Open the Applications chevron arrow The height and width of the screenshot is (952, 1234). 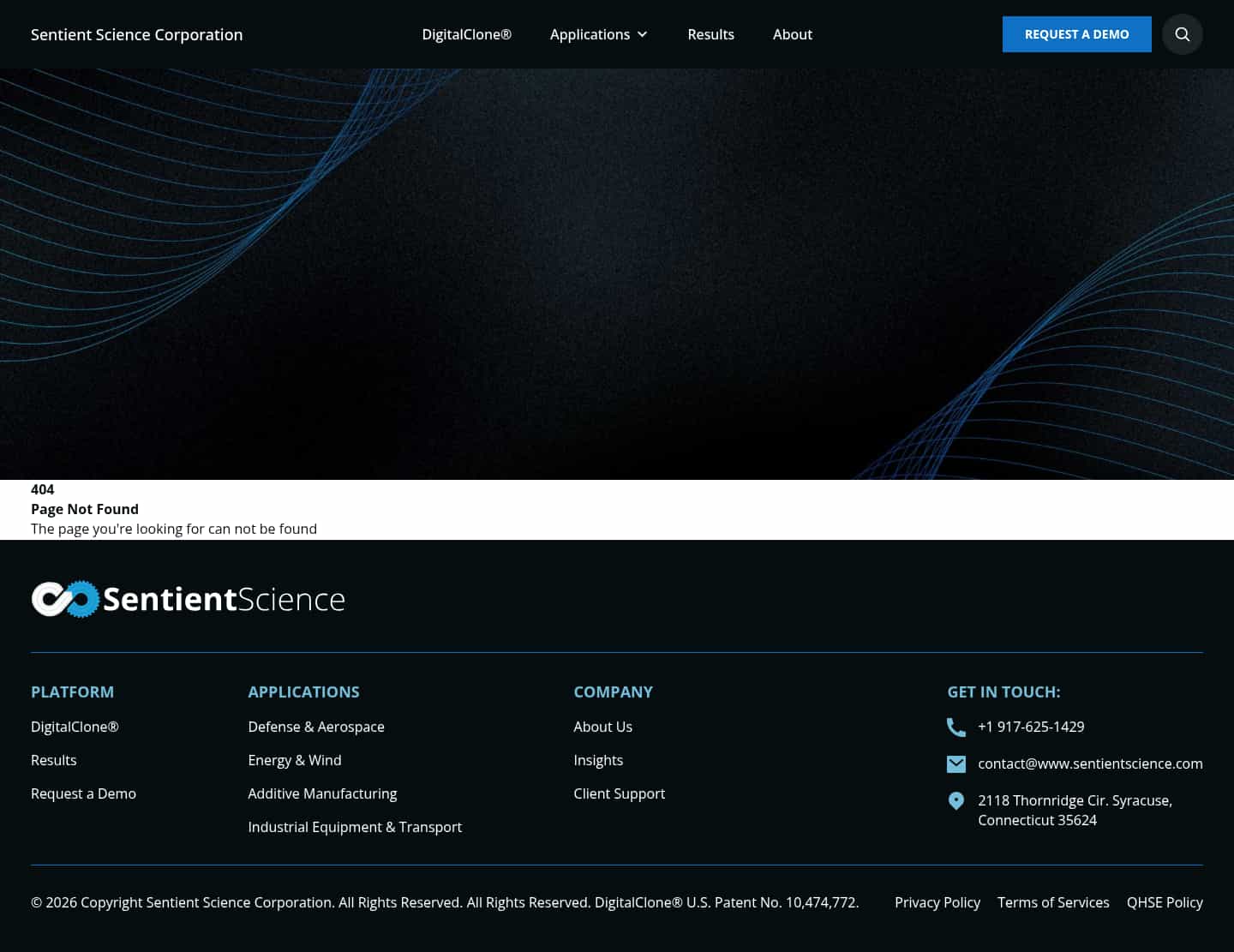click(x=642, y=34)
